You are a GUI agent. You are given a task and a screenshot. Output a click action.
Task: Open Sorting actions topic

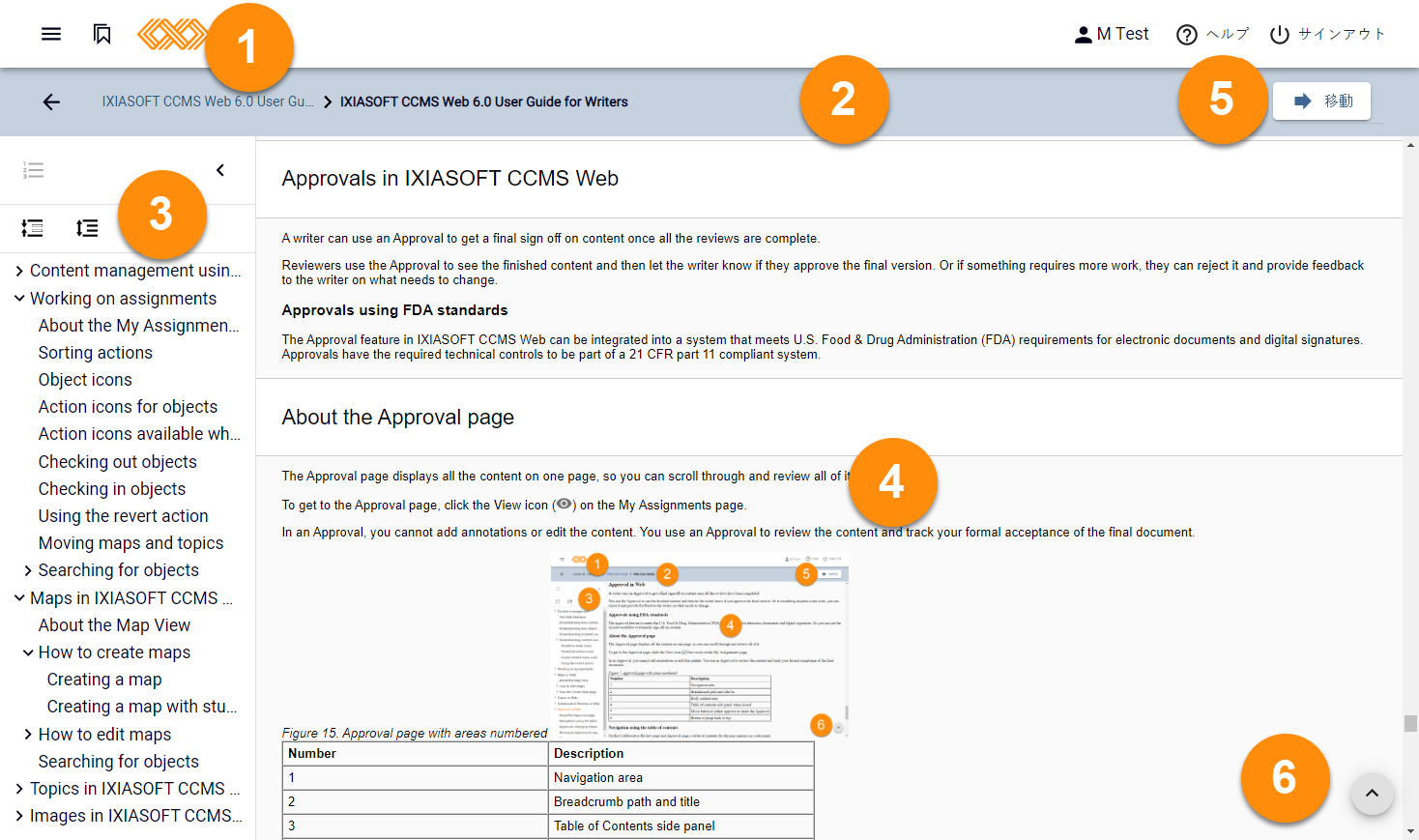pos(96,353)
